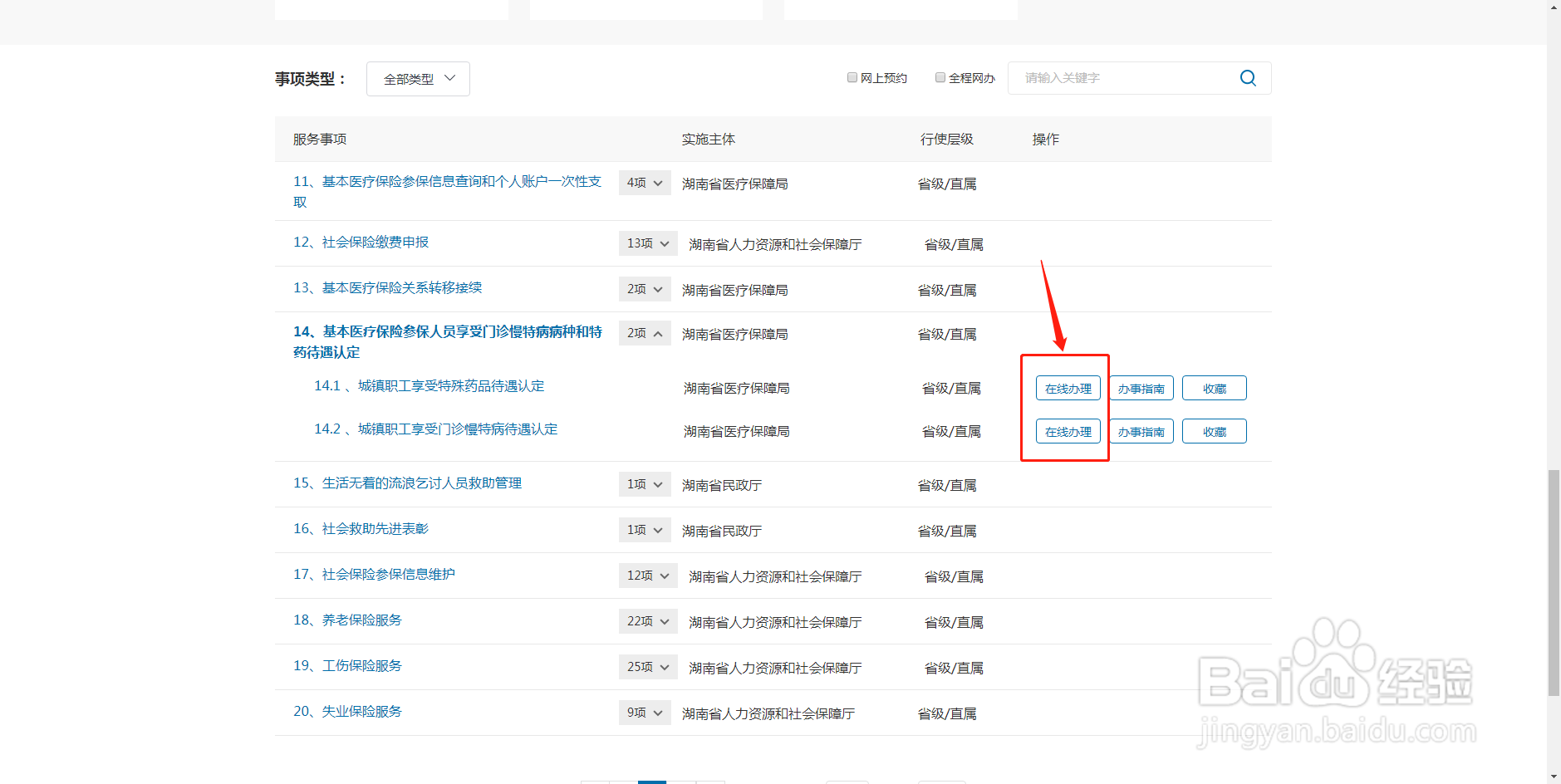
Task: Enable the 全程网办 checkbox
Action: (940, 76)
